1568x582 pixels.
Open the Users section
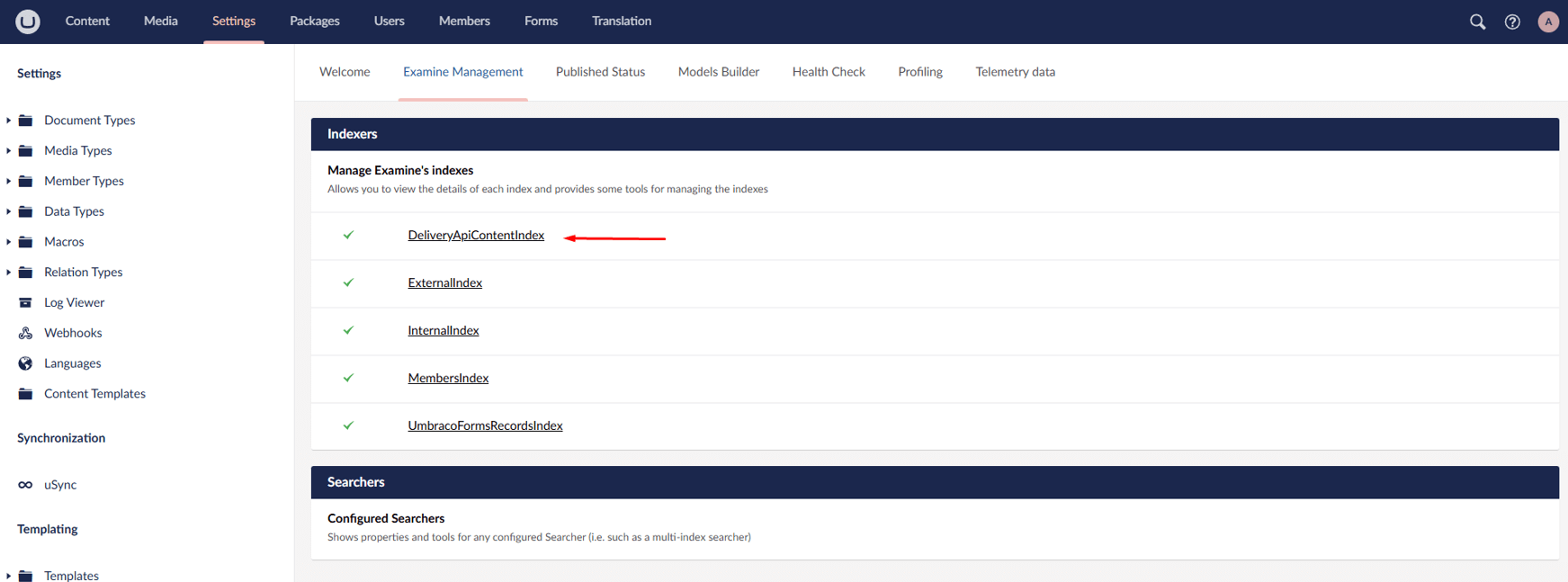click(x=390, y=21)
